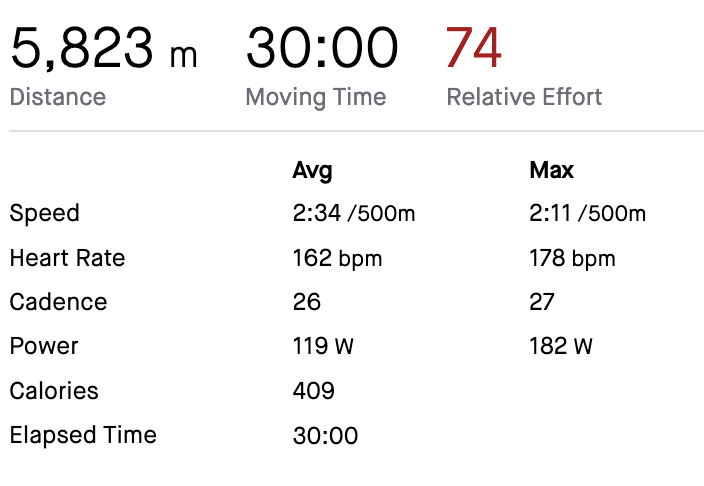704x486 pixels.
Task: Select the Moving Time label
Action: click(316, 97)
